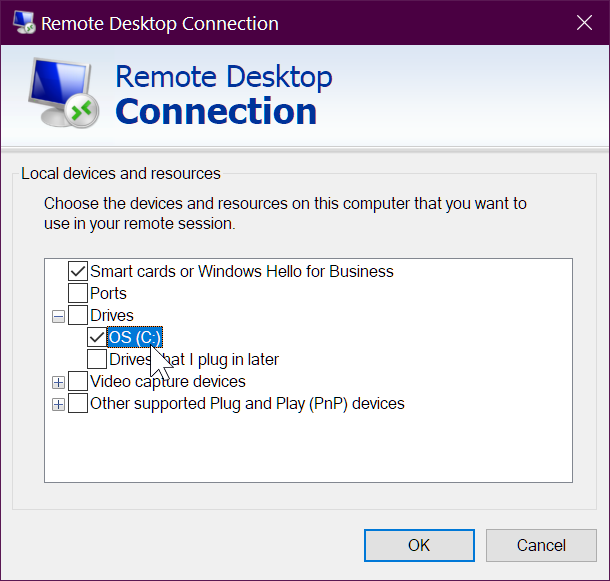Check Other supported Plug and Play devices
Viewport: 610px width, 581px height.
pos(78,403)
